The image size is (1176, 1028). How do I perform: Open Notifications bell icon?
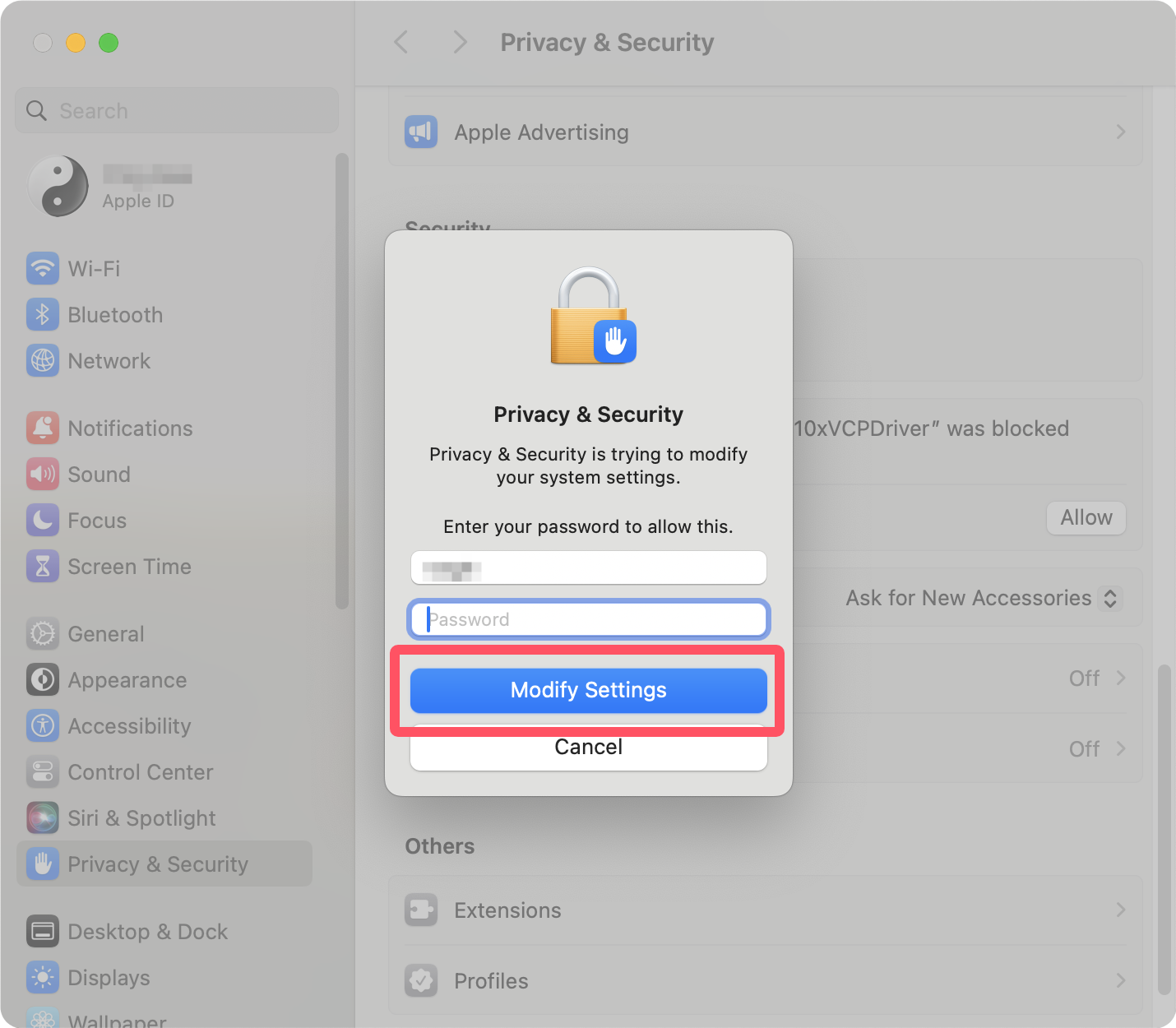point(43,428)
